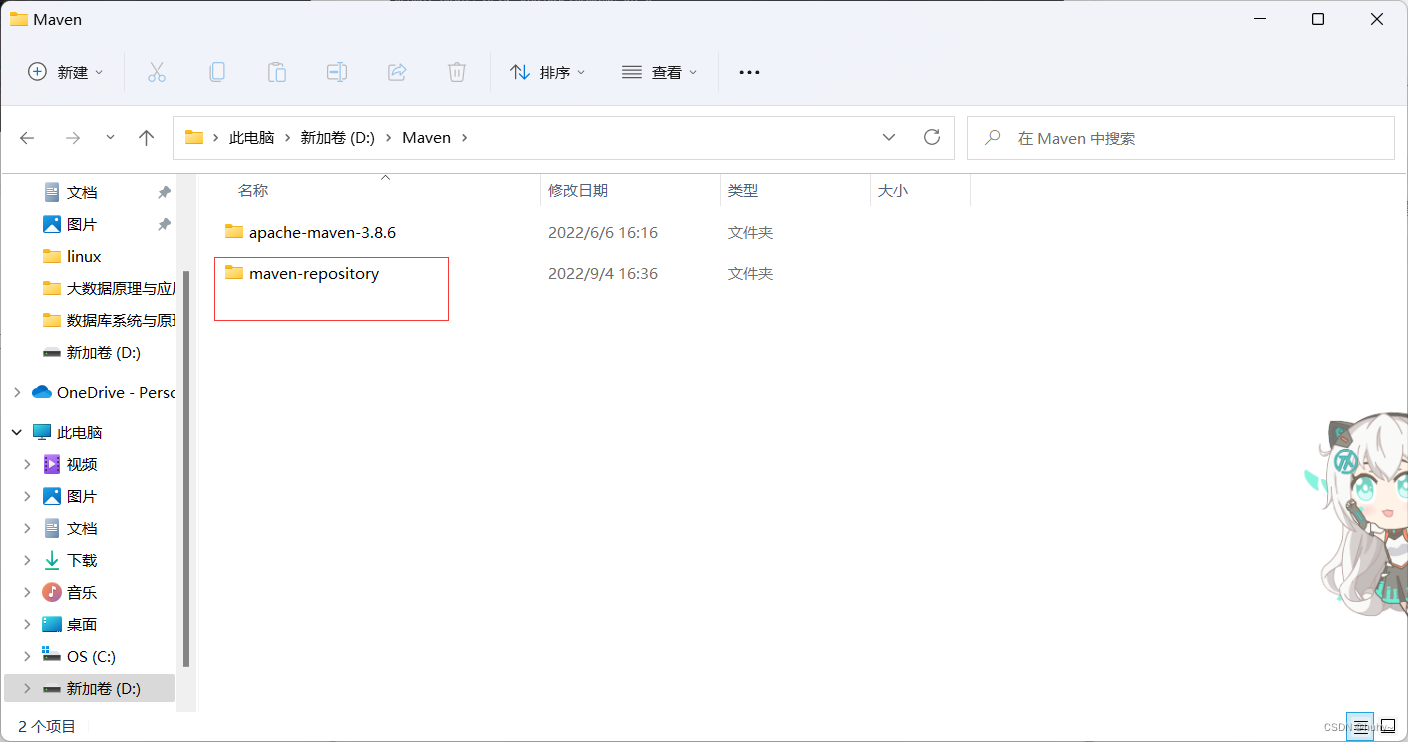Viewport: 1408px width, 742px height.
Task: Click the Share icon in the toolbar
Action: 396,71
